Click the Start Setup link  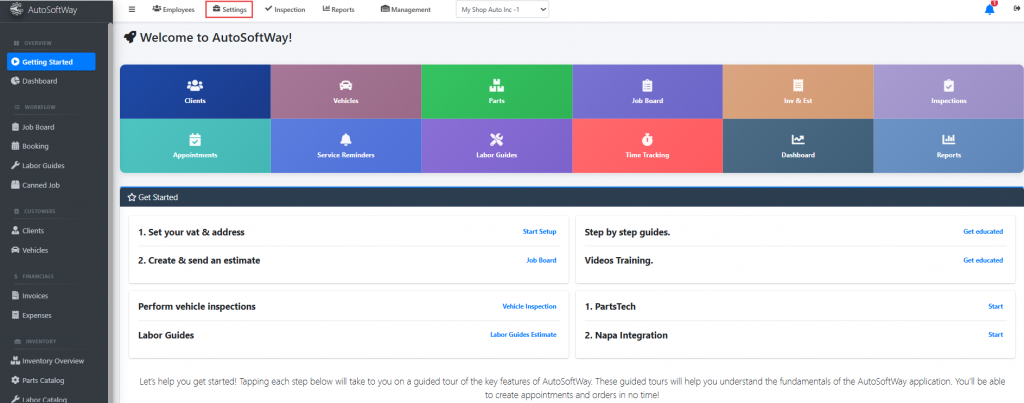[539, 232]
